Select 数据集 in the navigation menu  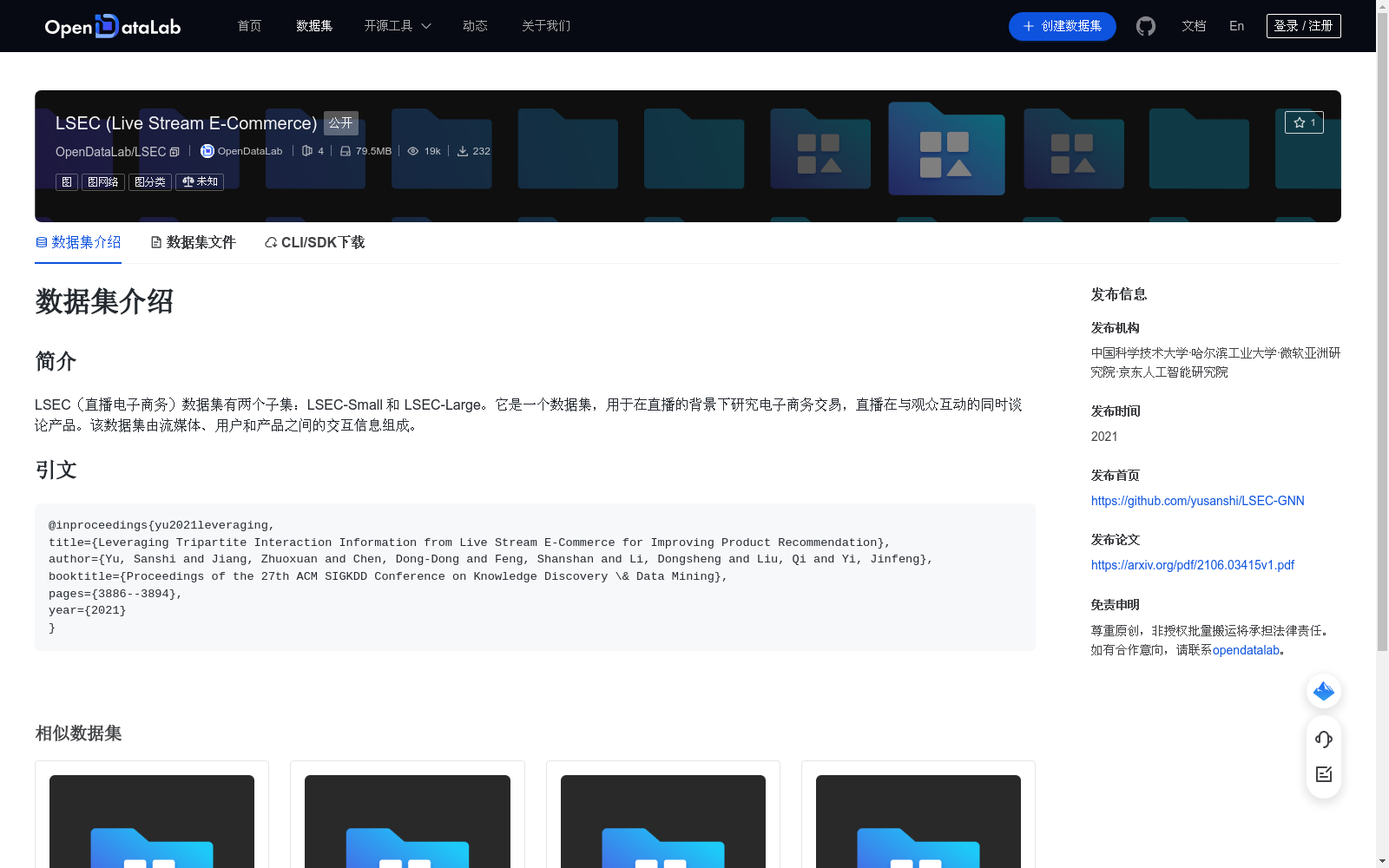(313, 26)
